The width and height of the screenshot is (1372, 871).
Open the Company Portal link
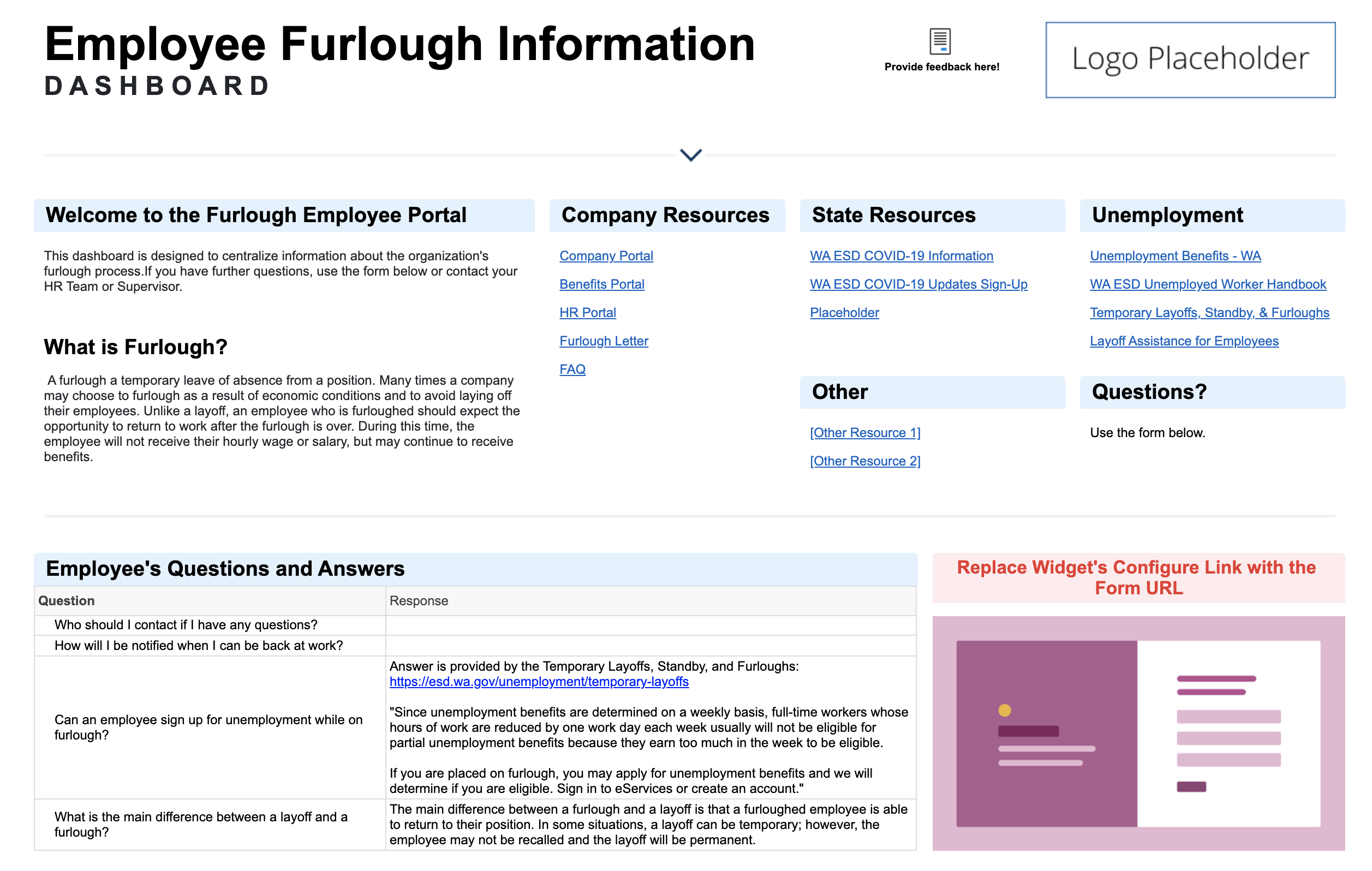pos(606,256)
